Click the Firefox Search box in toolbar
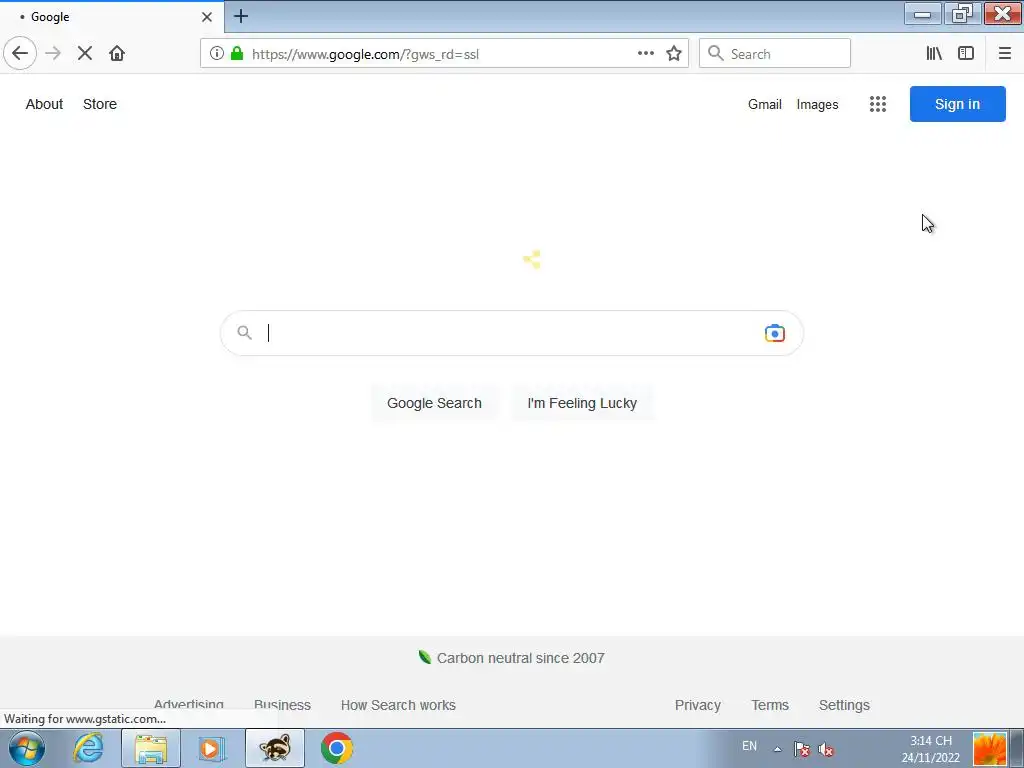The width and height of the screenshot is (1024, 768). click(x=775, y=54)
